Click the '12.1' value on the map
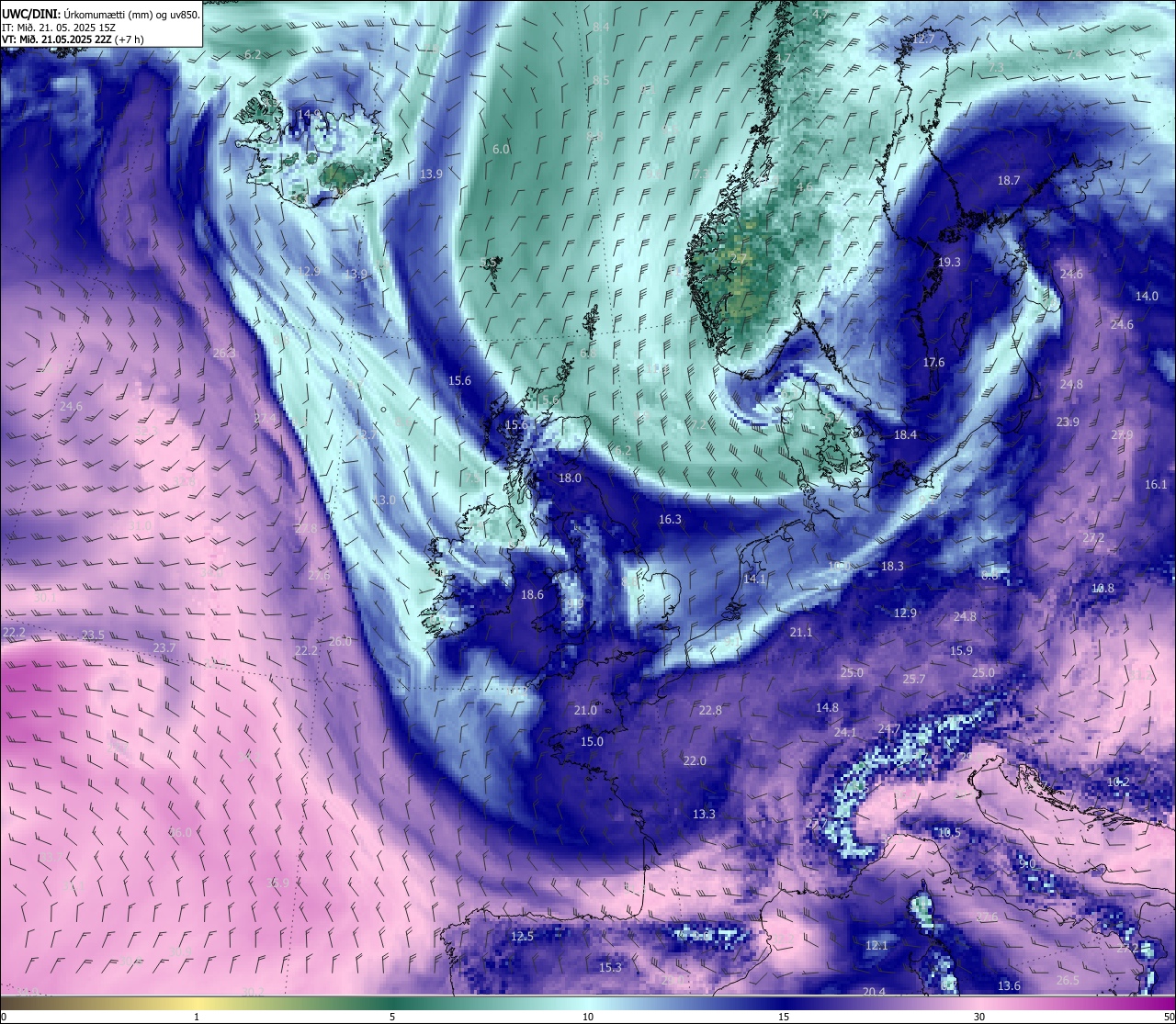 [876, 945]
